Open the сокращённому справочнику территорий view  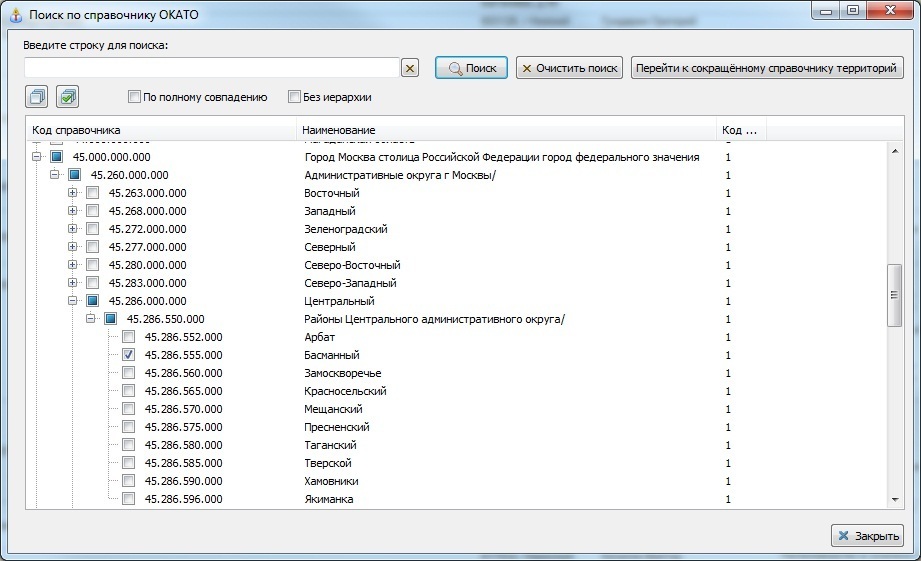[767, 68]
